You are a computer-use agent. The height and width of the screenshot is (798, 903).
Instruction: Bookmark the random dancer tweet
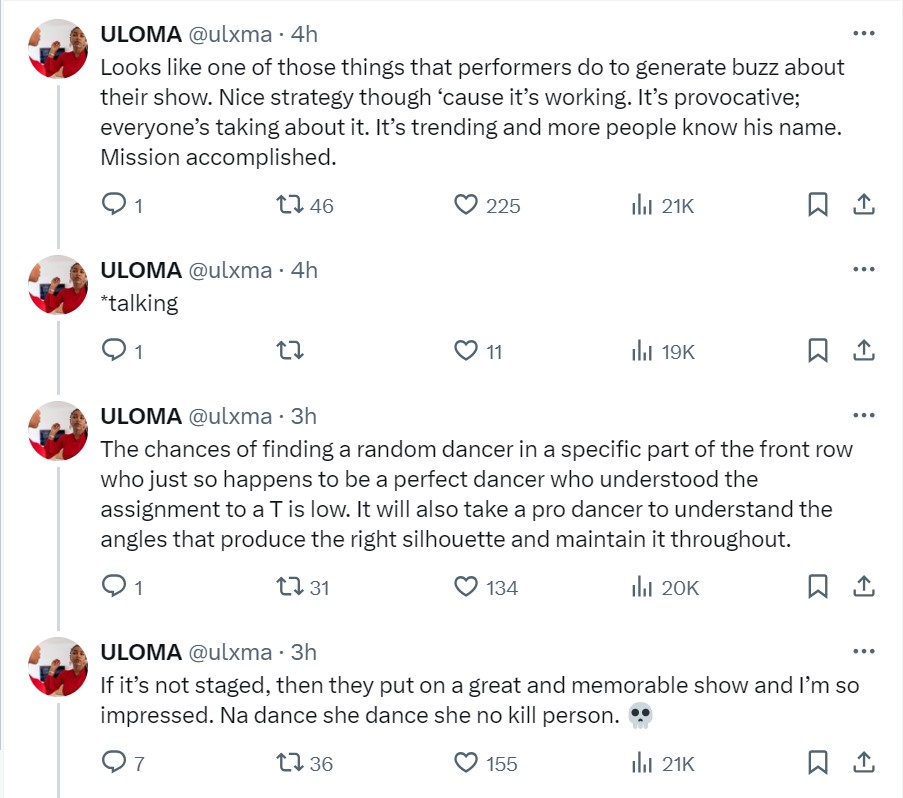817,587
